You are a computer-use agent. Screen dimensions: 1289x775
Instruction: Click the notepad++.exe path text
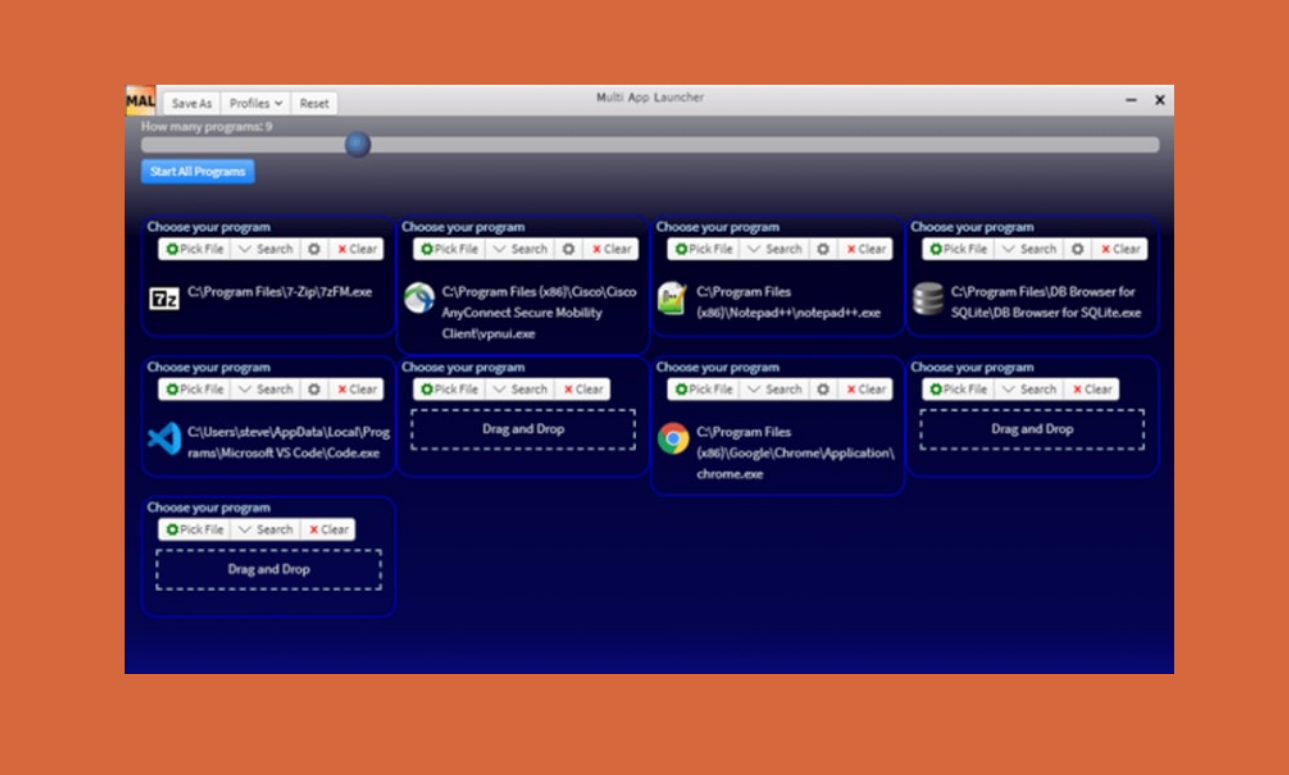tap(788, 302)
